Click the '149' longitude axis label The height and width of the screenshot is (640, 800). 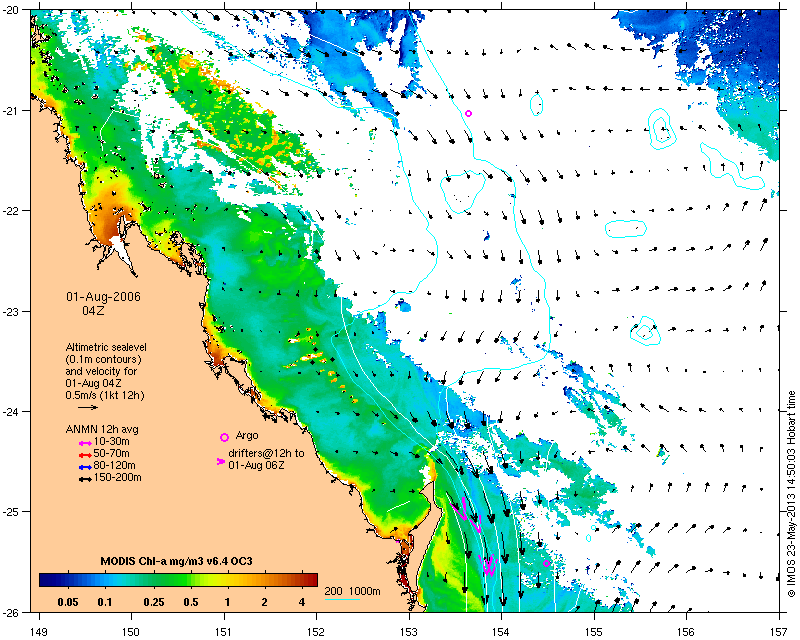(x=39, y=632)
